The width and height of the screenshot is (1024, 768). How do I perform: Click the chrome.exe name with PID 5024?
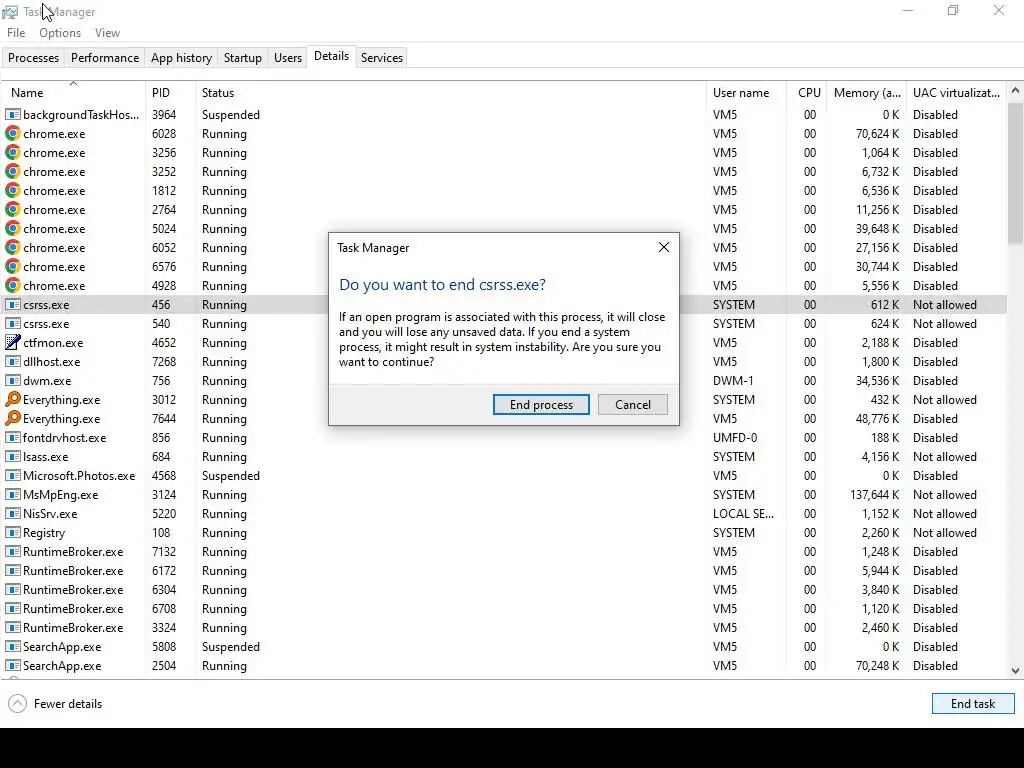pos(54,229)
